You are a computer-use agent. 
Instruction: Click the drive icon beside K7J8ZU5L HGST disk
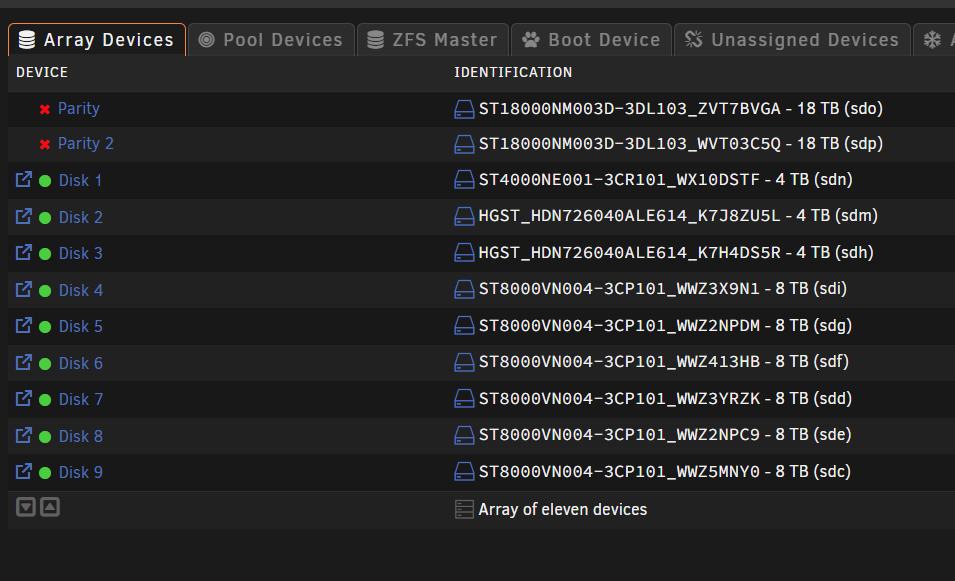click(x=464, y=217)
